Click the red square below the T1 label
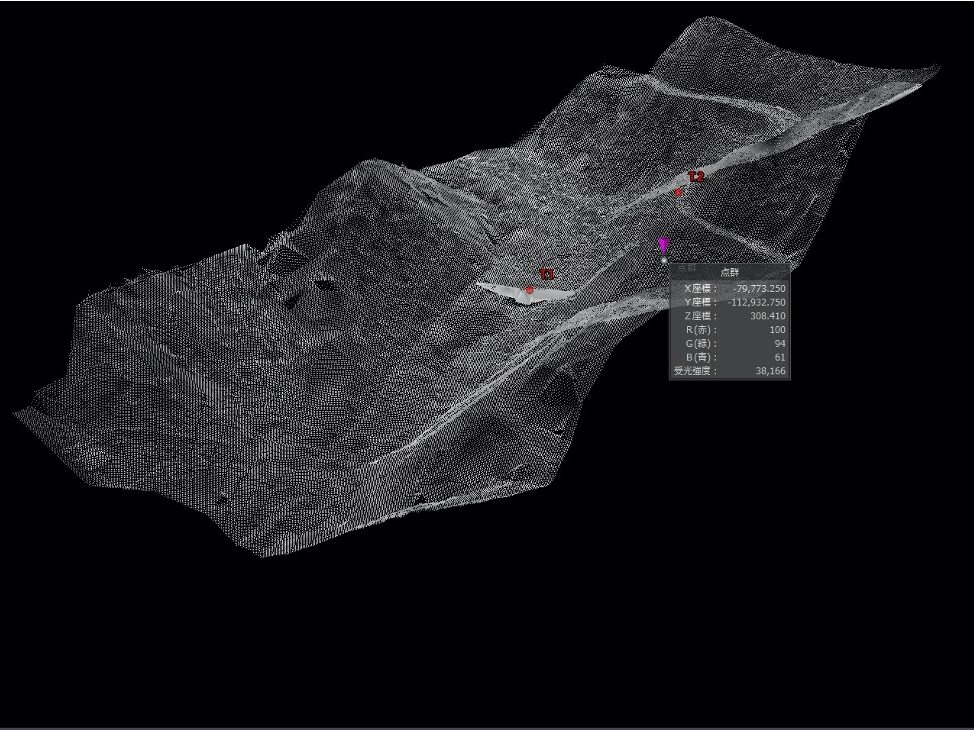This screenshot has width=974, height=730. coord(529,290)
